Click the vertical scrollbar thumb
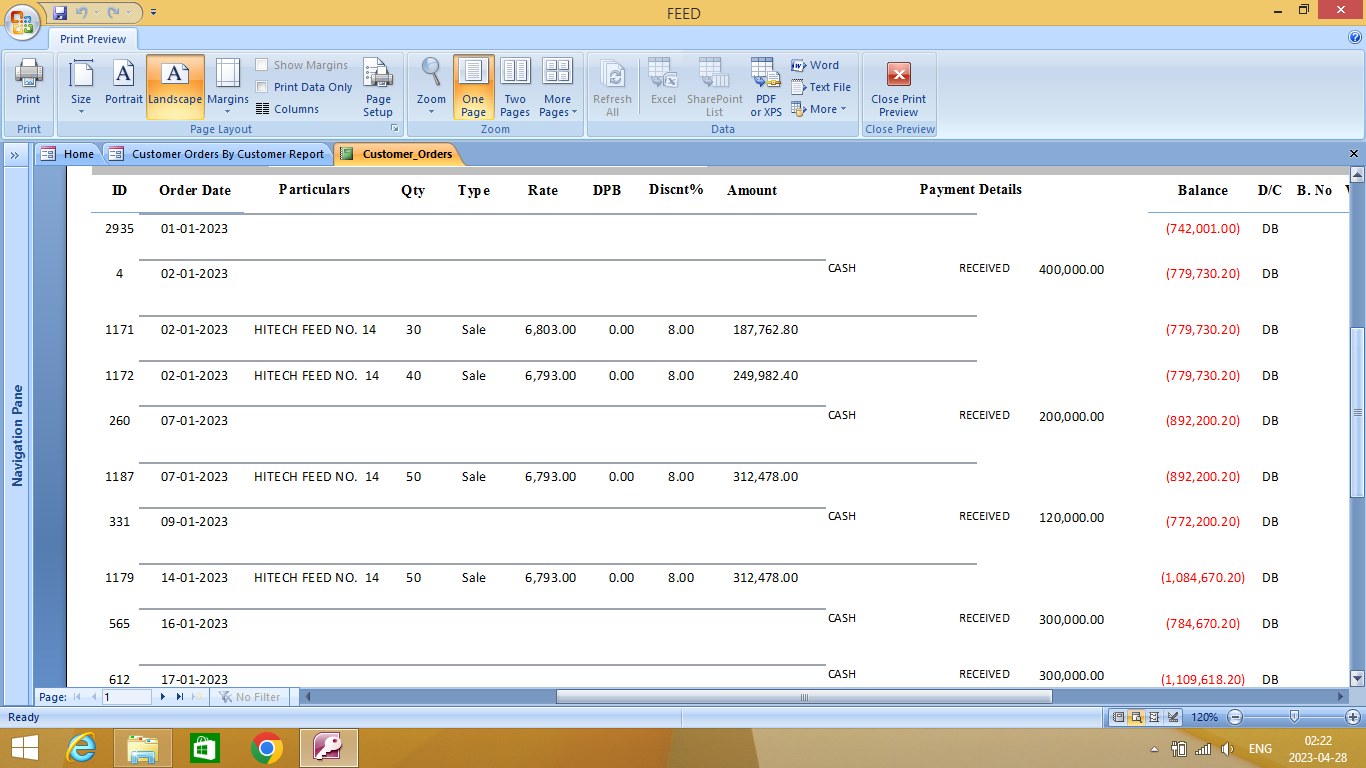The image size is (1366, 768). coord(1357,412)
